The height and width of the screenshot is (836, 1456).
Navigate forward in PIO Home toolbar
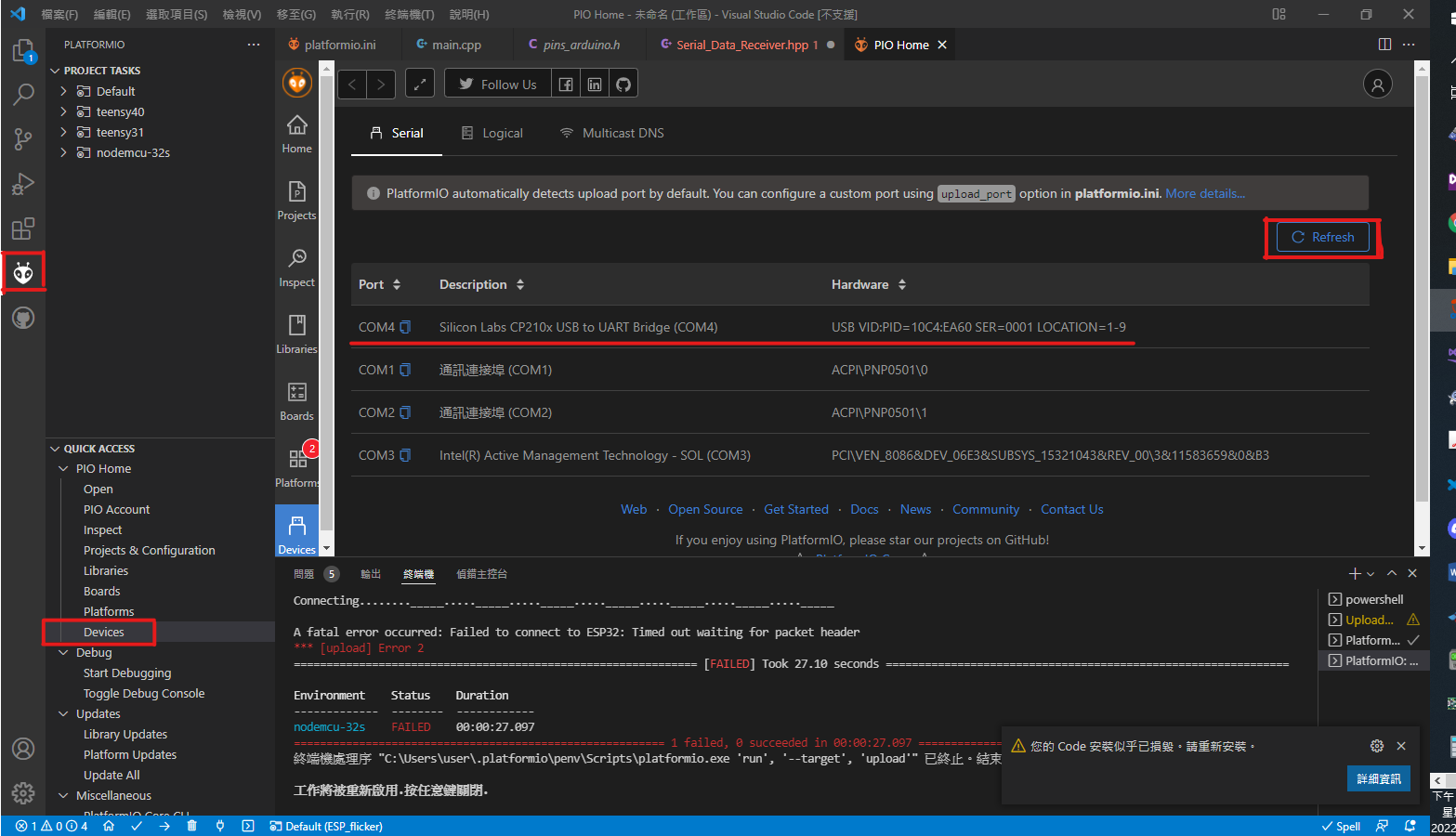pos(381,85)
